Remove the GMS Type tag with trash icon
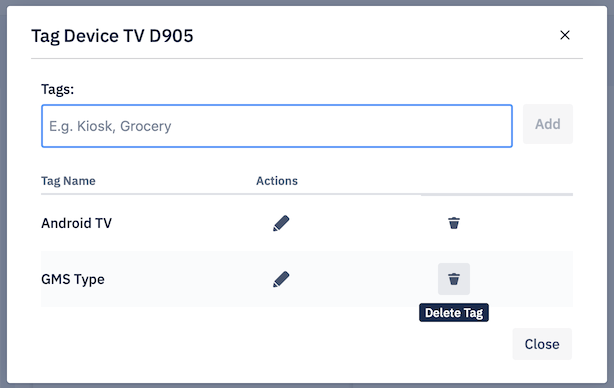614x388 pixels. (x=453, y=279)
